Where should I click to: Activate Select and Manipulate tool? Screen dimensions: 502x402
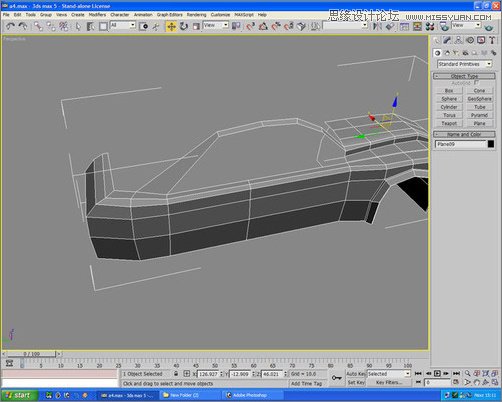coord(156,26)
